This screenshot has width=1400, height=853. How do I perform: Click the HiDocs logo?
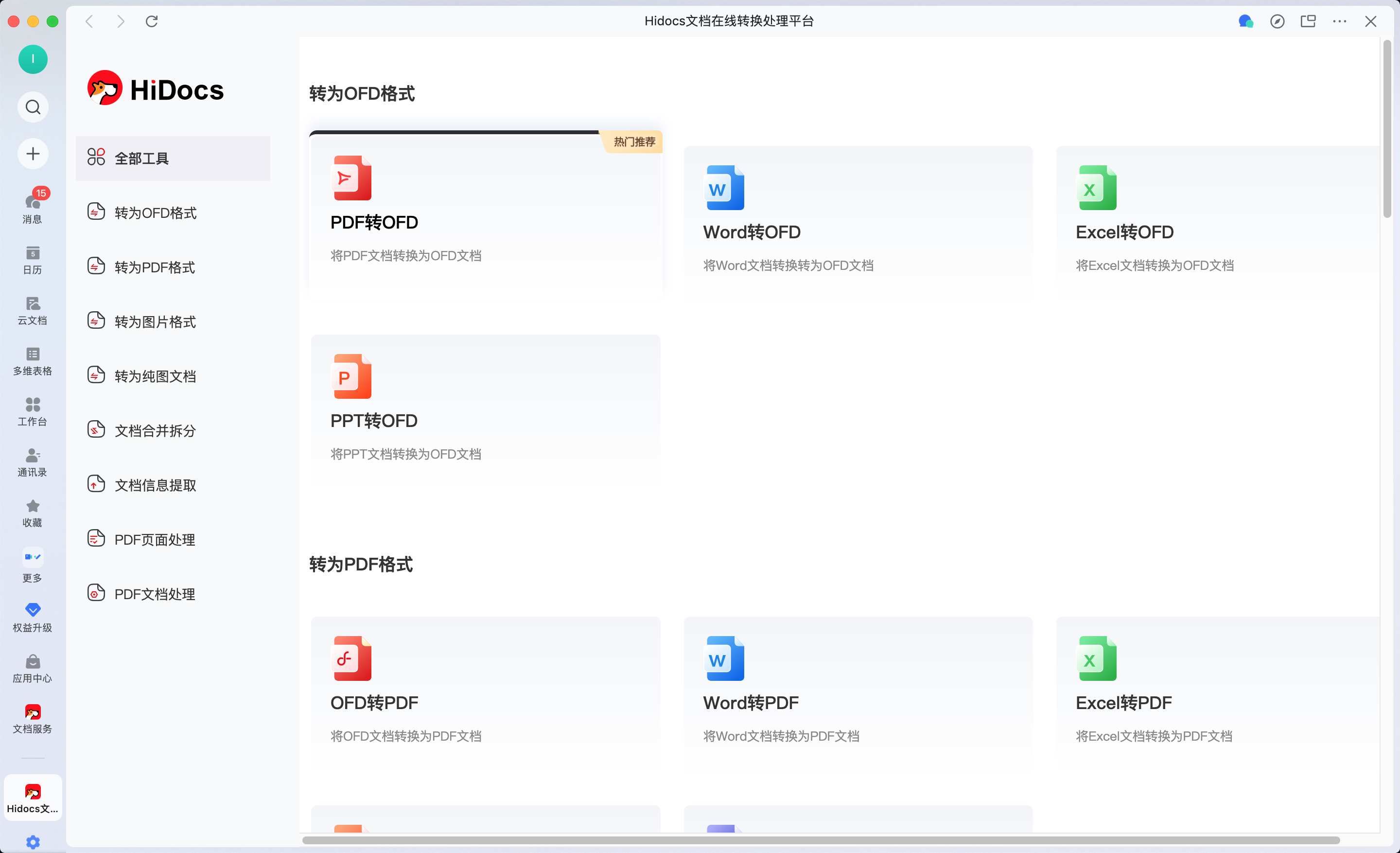tap(156, 89)
